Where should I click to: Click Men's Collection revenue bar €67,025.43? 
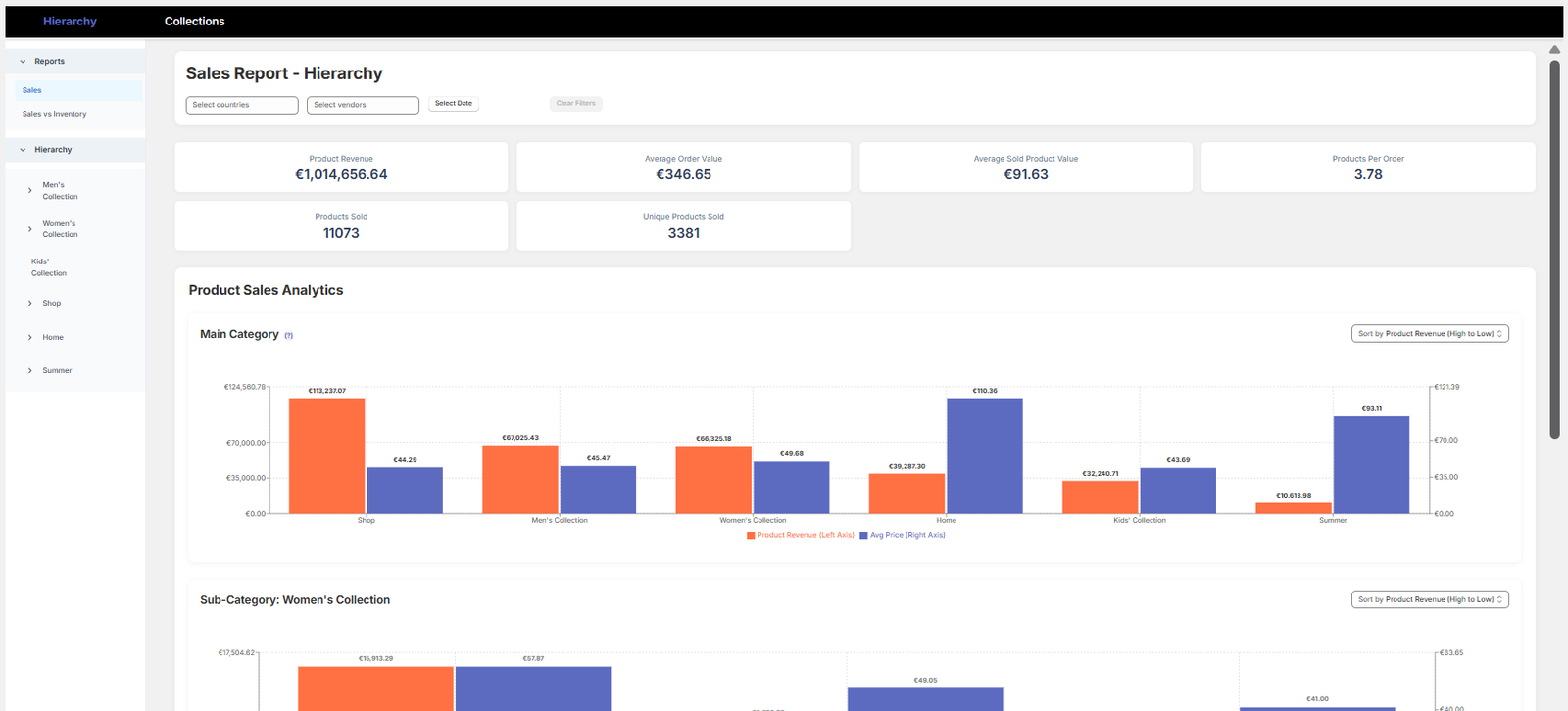coord(520,480)
